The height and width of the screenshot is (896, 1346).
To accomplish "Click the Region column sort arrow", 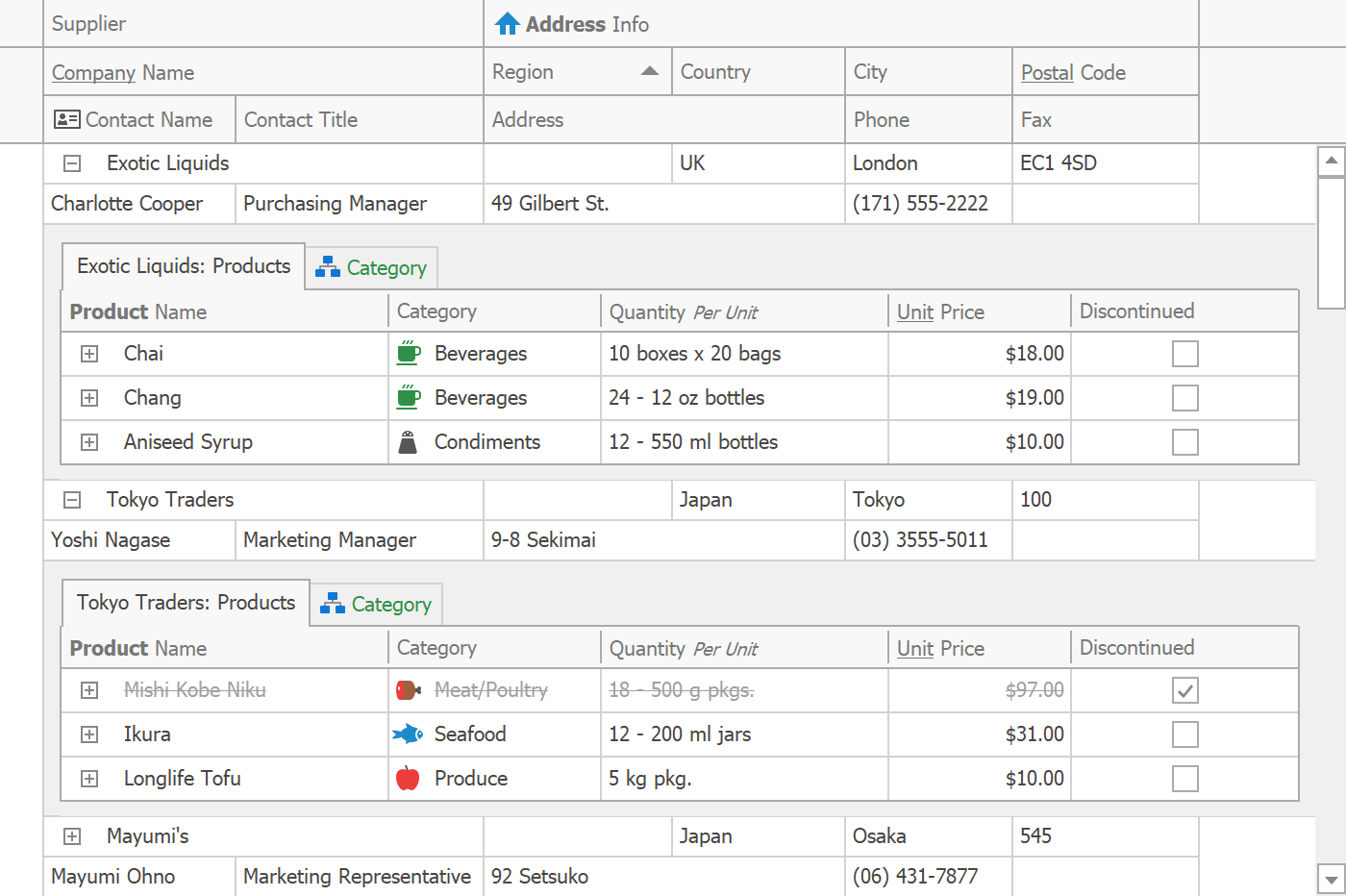I will [650, 71].
